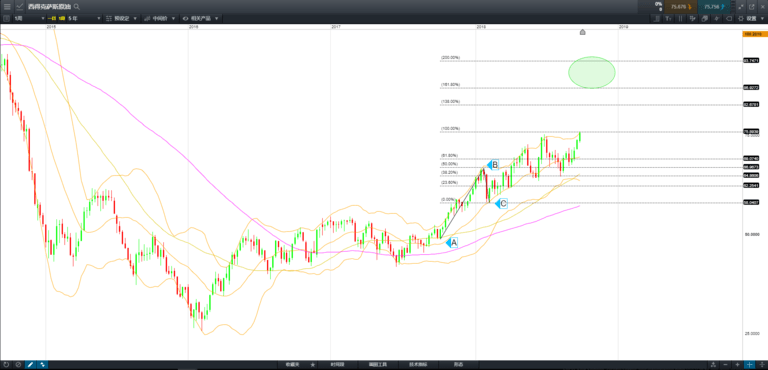768x370 pixels.
Task: Click the small icon left of the bottom zoom-out button
Action: tap(713, 365)
